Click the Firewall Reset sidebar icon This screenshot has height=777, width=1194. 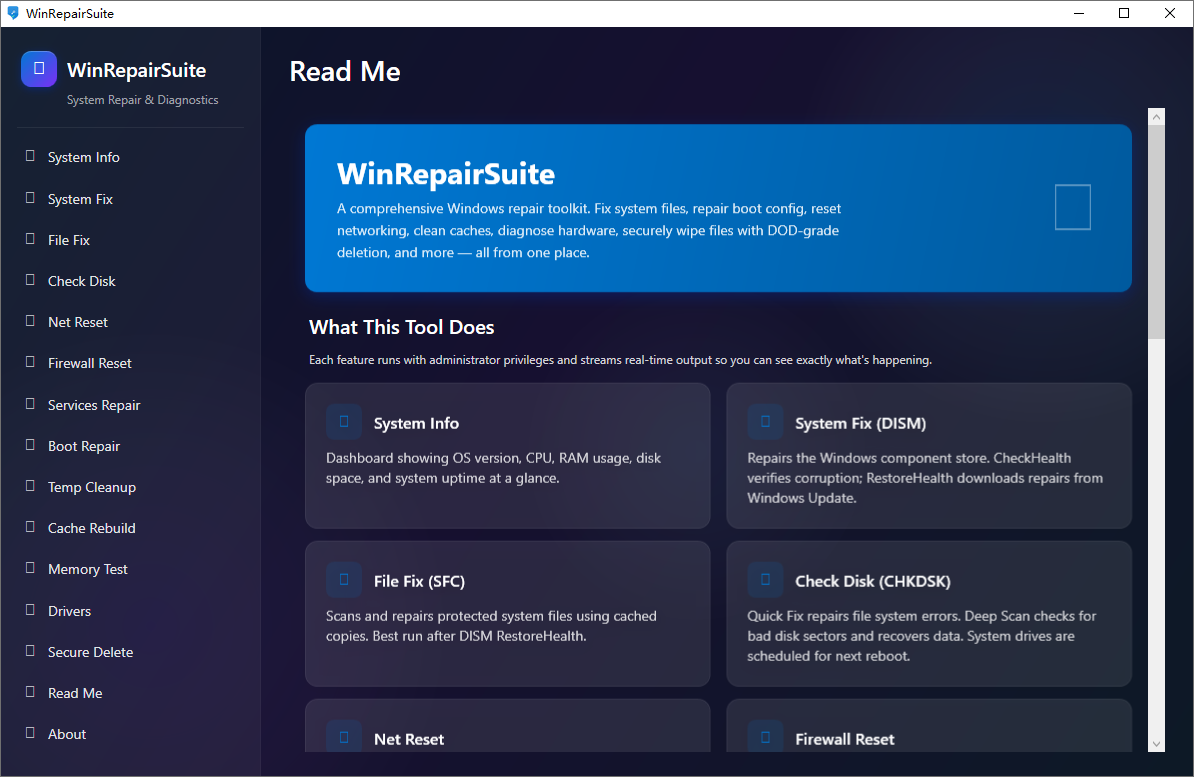pos(30,362)
